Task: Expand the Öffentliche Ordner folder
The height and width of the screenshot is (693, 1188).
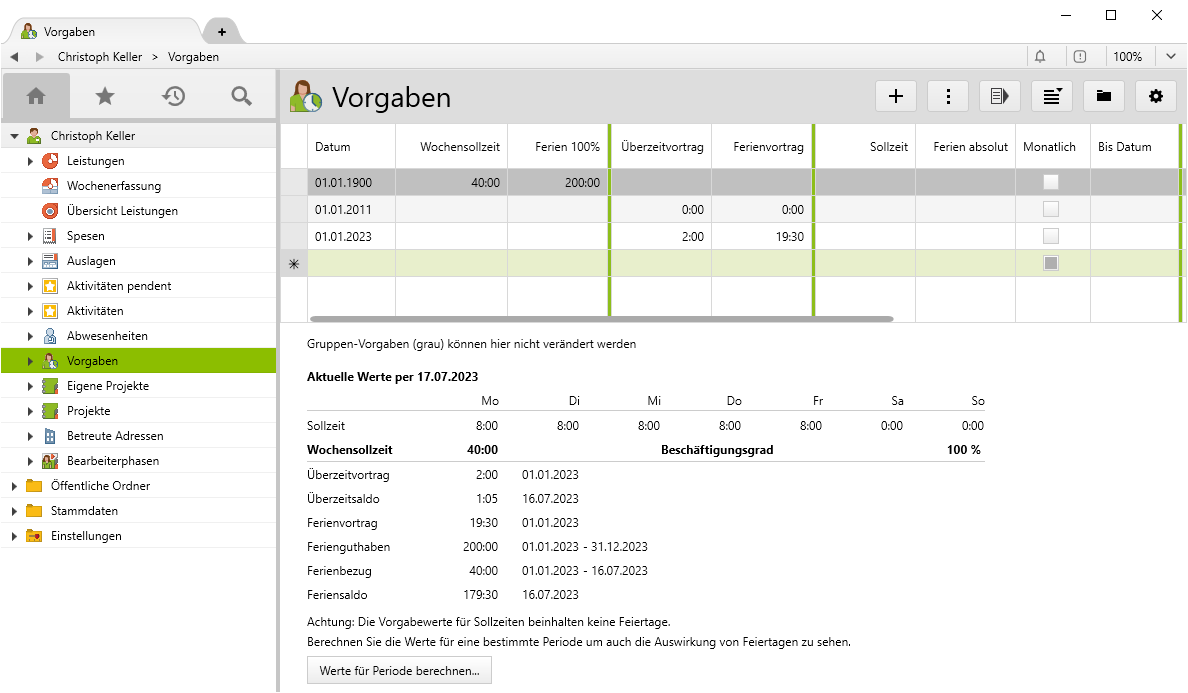Action: pyautogui.click(x=14, y=486)
